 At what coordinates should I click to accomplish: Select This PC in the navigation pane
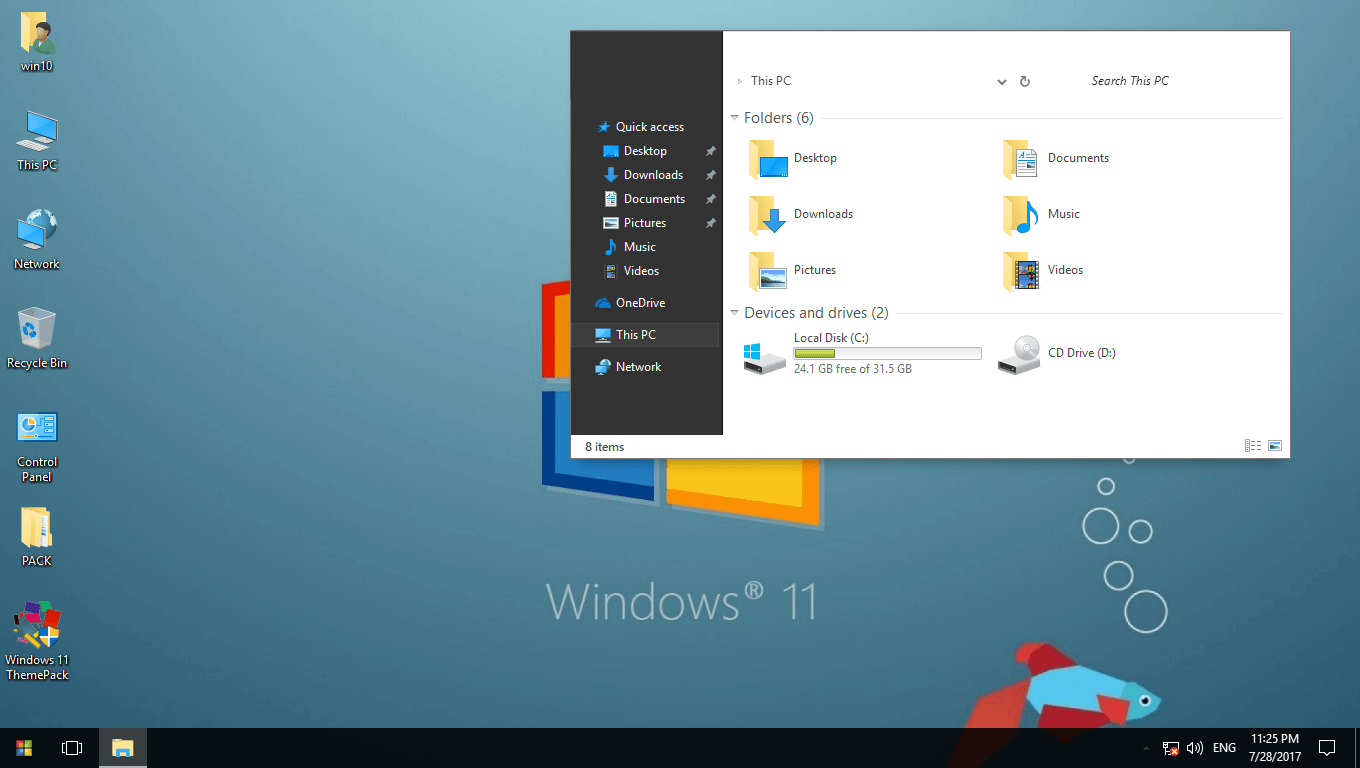tap(645, 335)
